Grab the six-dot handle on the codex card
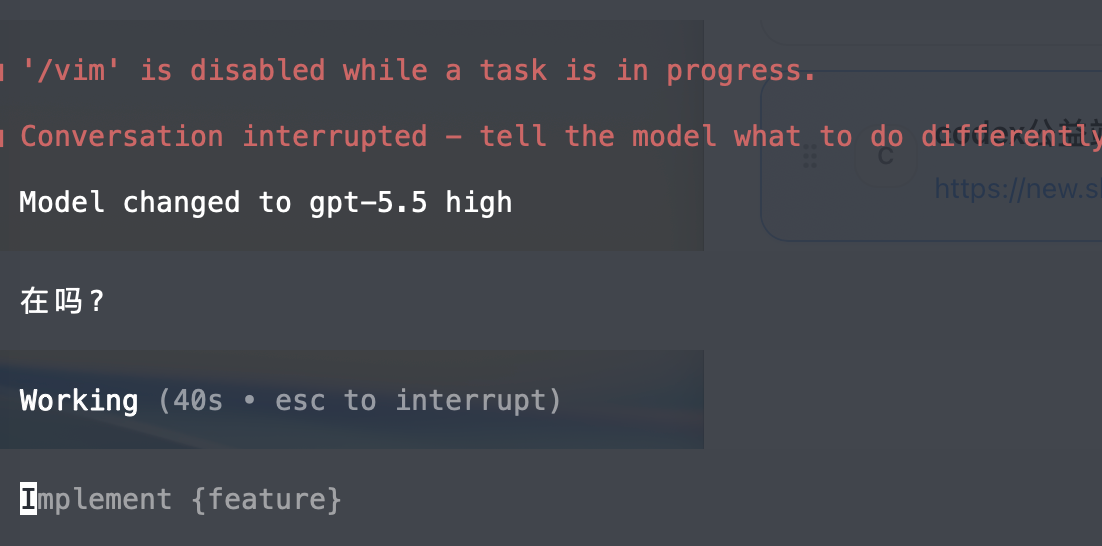The width and height of the screenshot is (1102, 546). coord(810,156)
